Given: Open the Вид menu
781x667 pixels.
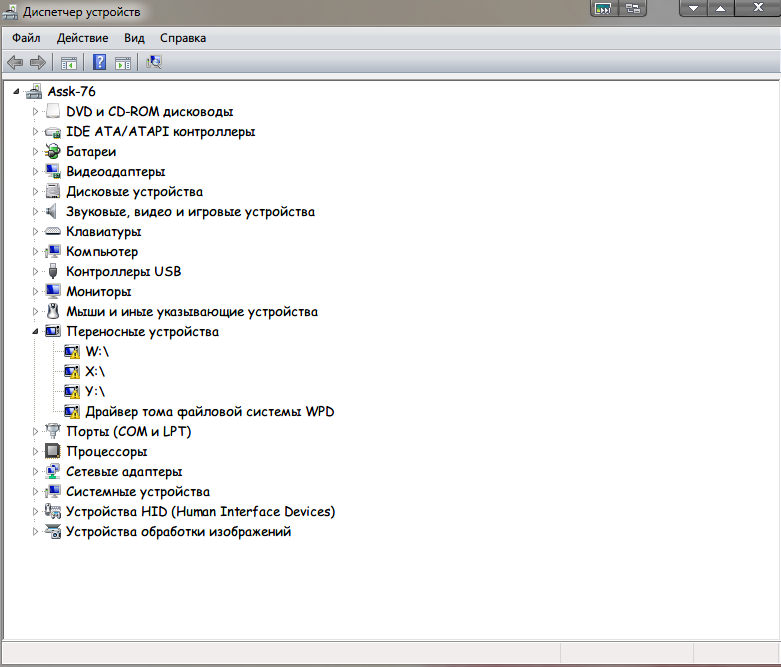Looking at the screenshot, I should coord(134,38).
